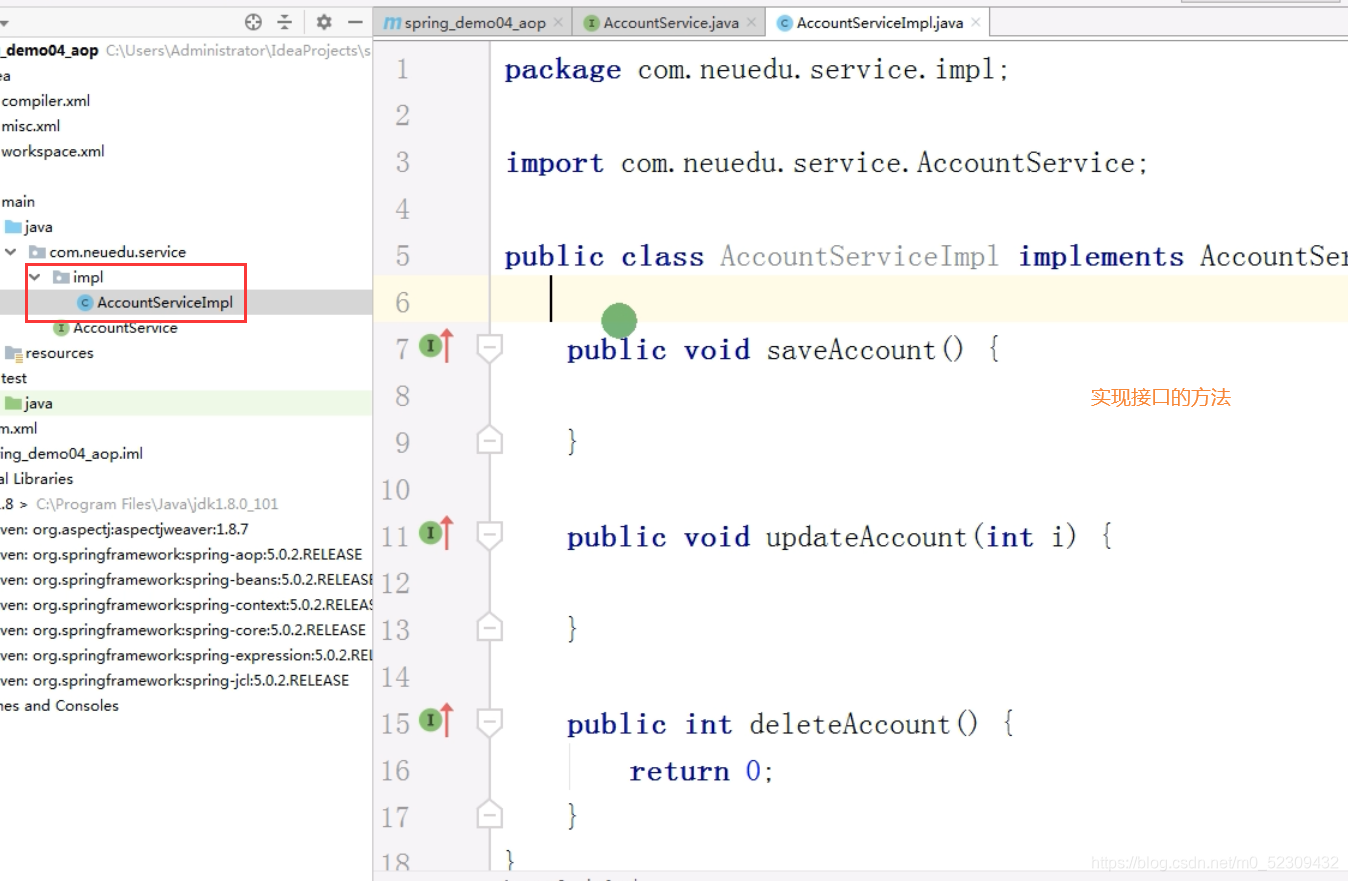Screen dimensions: 1348x881
Task: Select the resources folder
Action: (59, 353)
